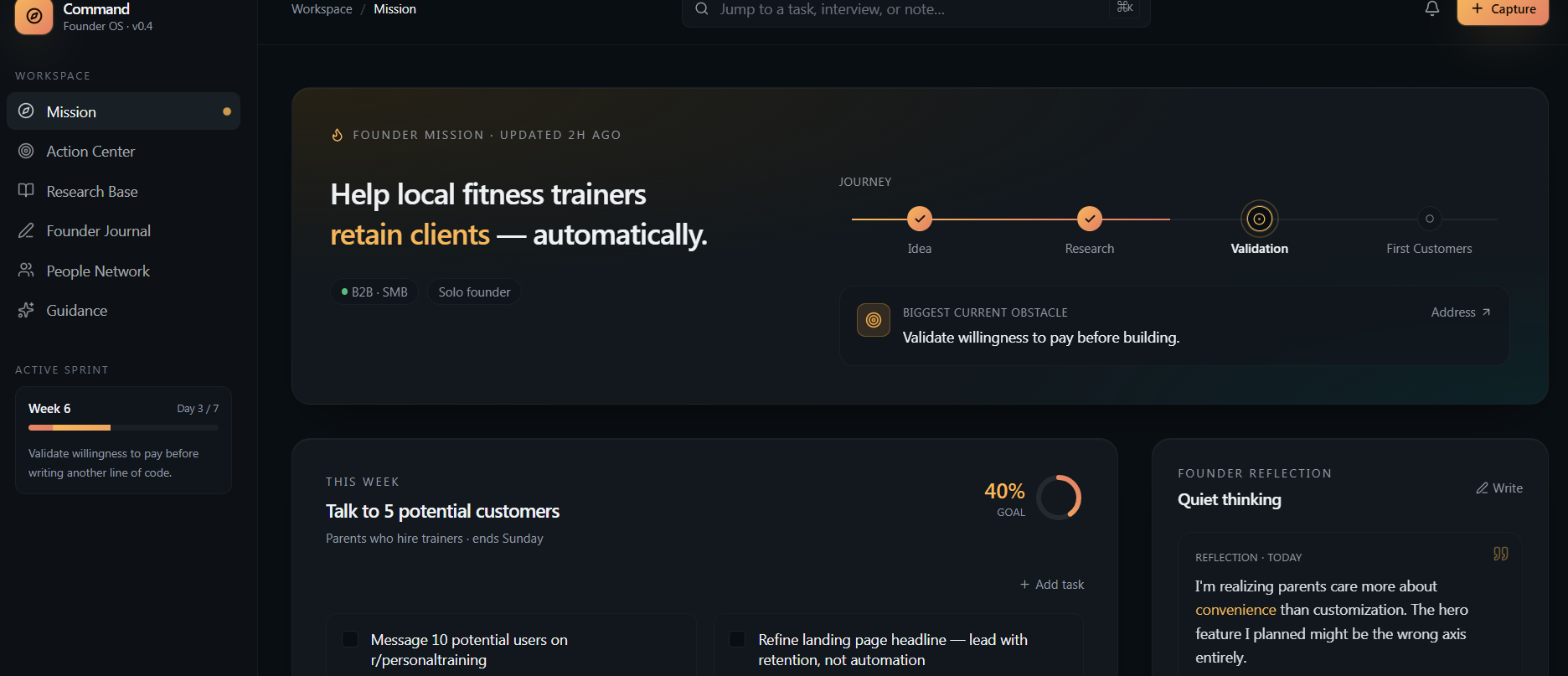Screen dimensions: 1568x676
Task: Click the highlighted word convenience
Action: [1235, 610]
